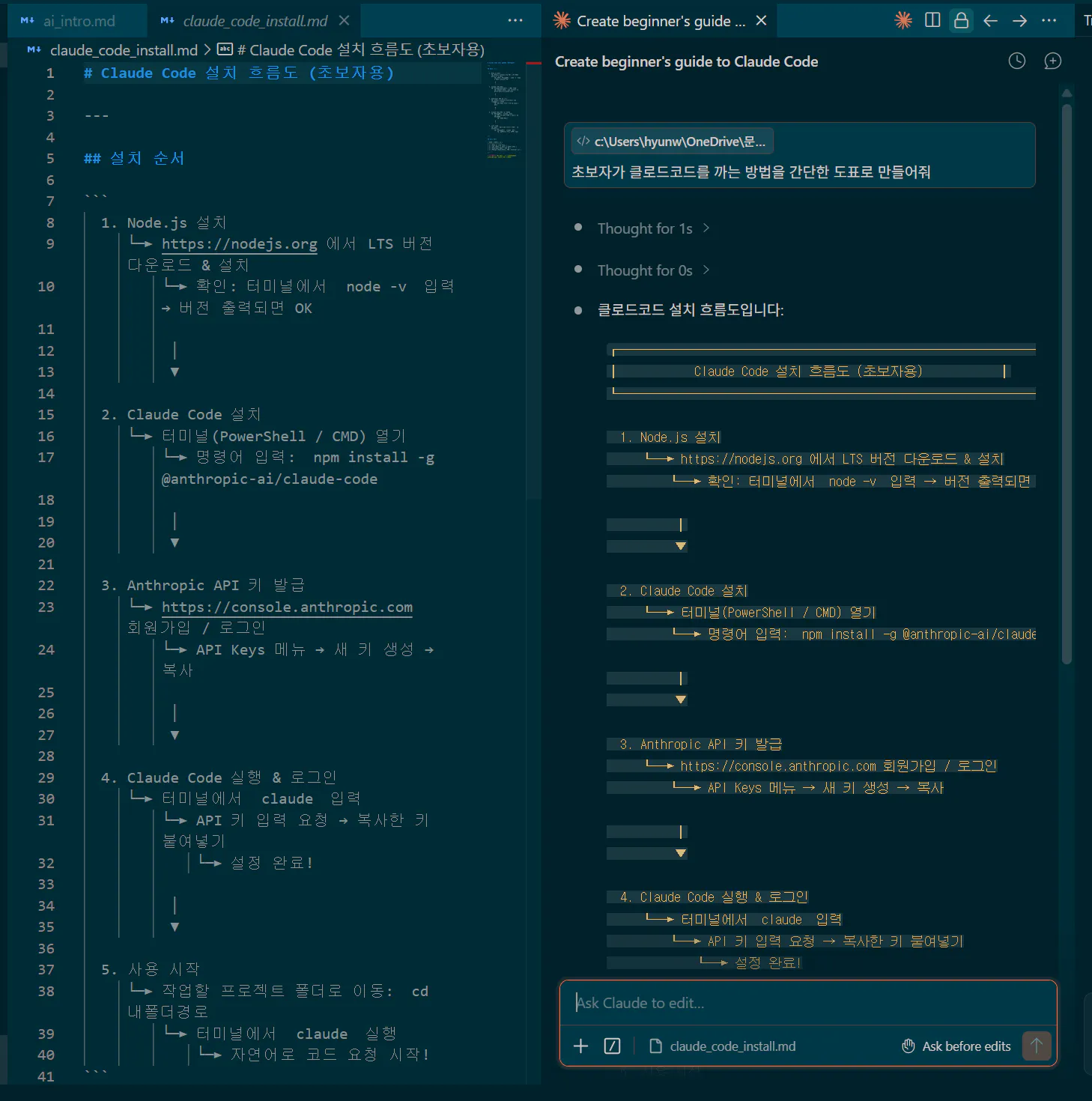Click the send arrow button in chat input

click(x=1037, y=1046)
